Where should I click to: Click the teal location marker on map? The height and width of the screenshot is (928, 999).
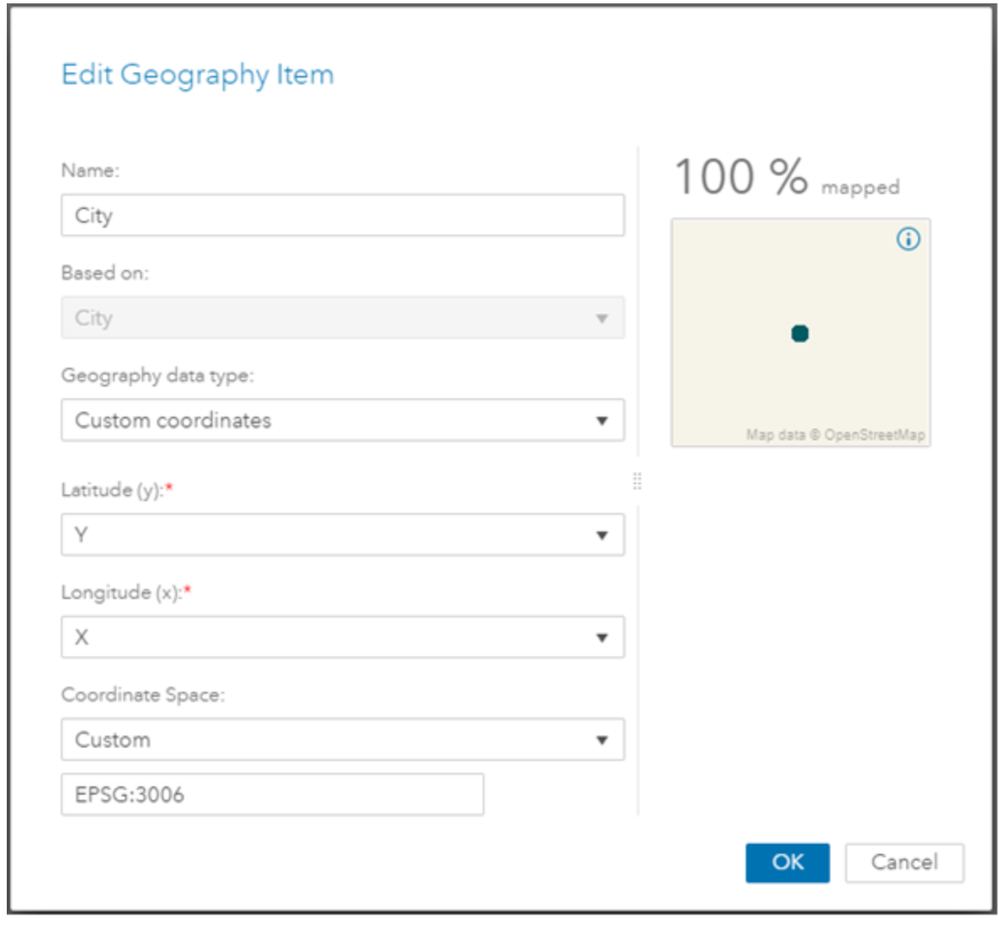799,334
